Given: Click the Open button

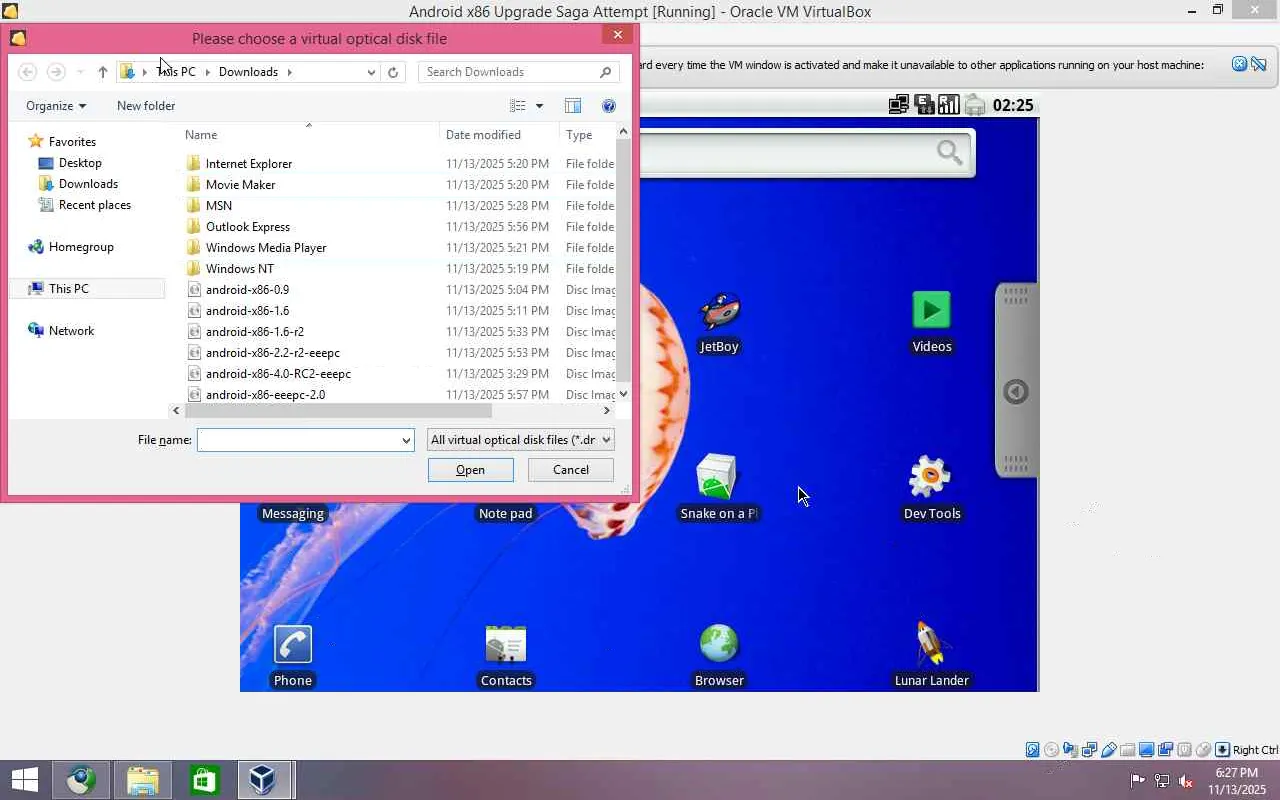Looking at the screenshot, I should 470,470.
